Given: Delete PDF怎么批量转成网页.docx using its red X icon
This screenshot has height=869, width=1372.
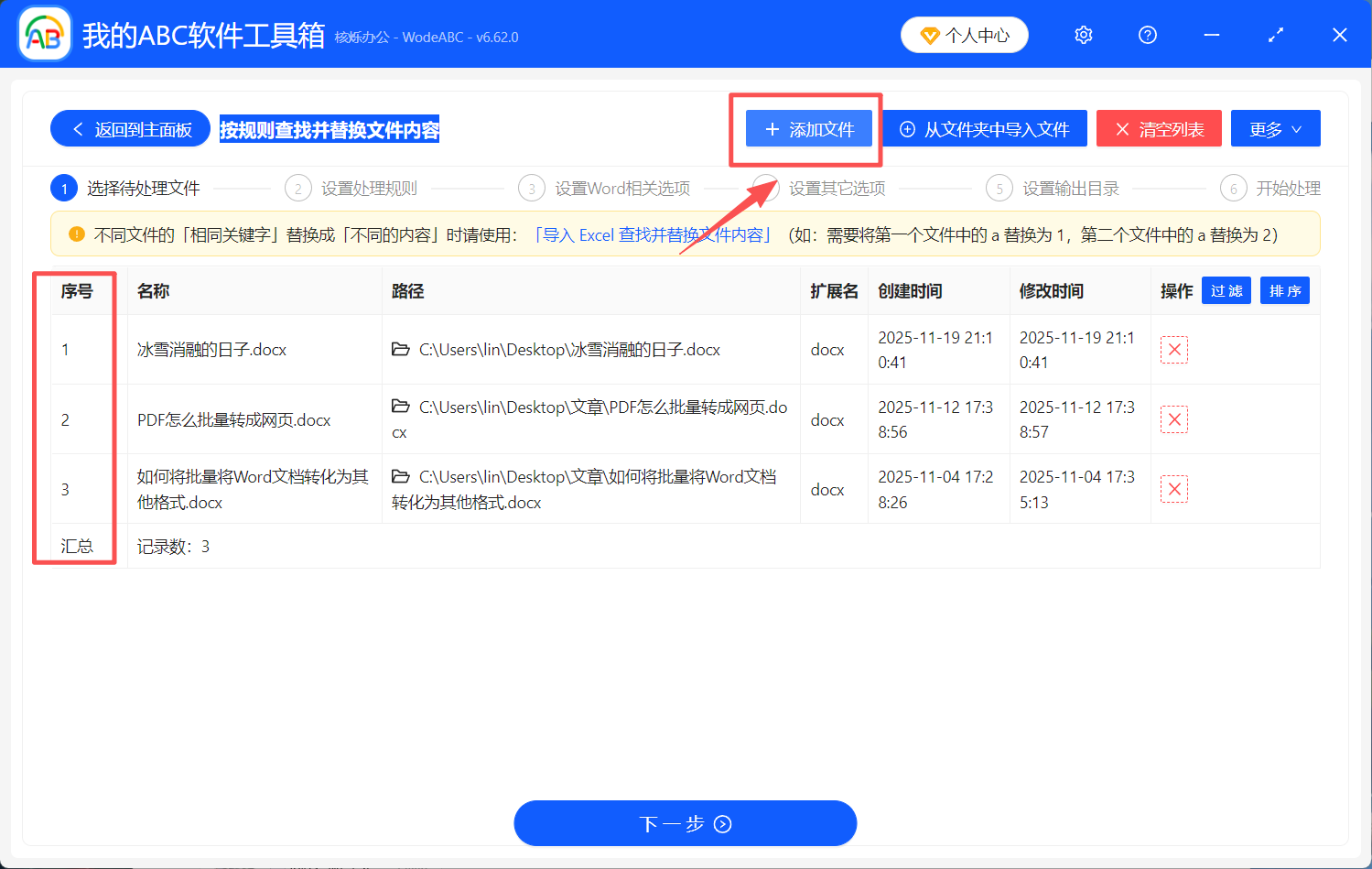Looking at the screenshot, I should tap(1173, 418).
